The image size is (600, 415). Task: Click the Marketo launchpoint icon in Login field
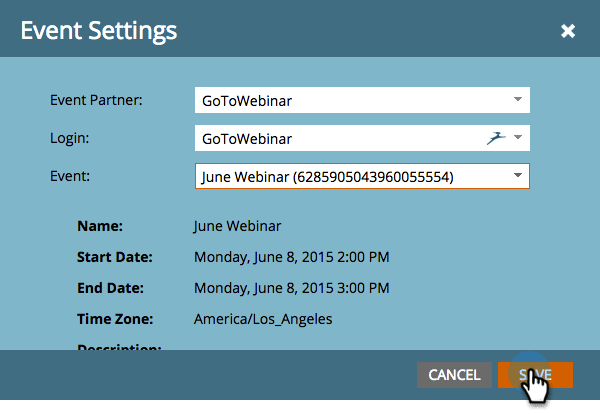496,138
